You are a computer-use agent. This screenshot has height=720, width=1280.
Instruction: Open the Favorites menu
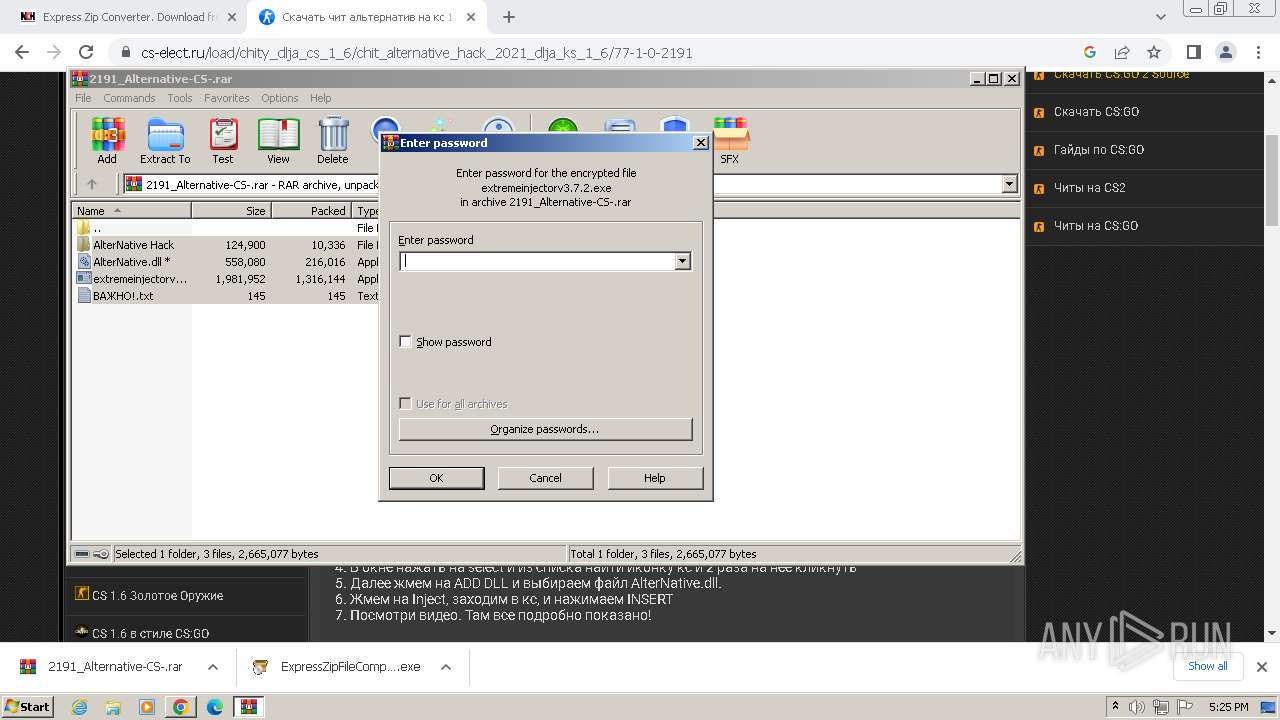tap(227, 98)
